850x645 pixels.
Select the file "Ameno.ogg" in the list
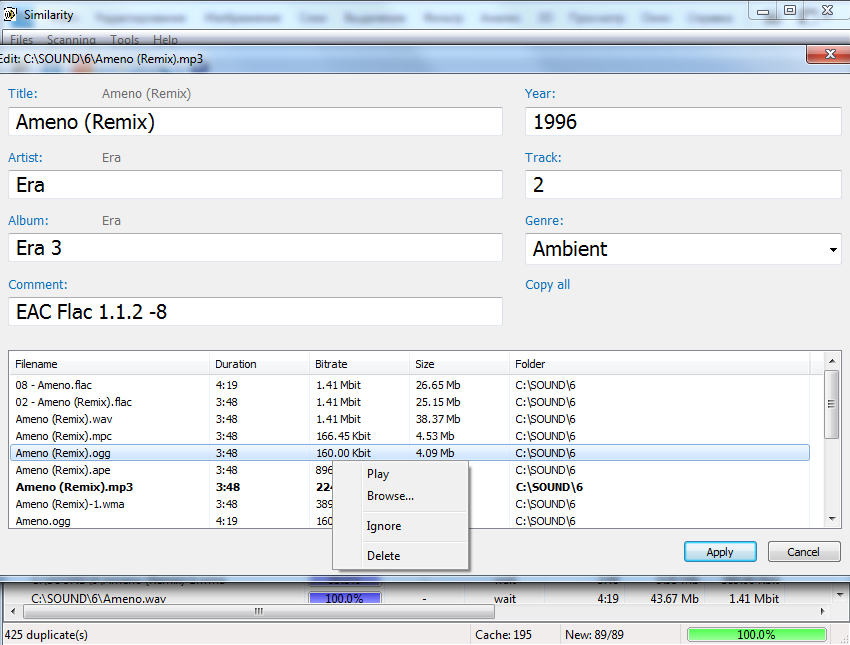[x=43, y=521]
